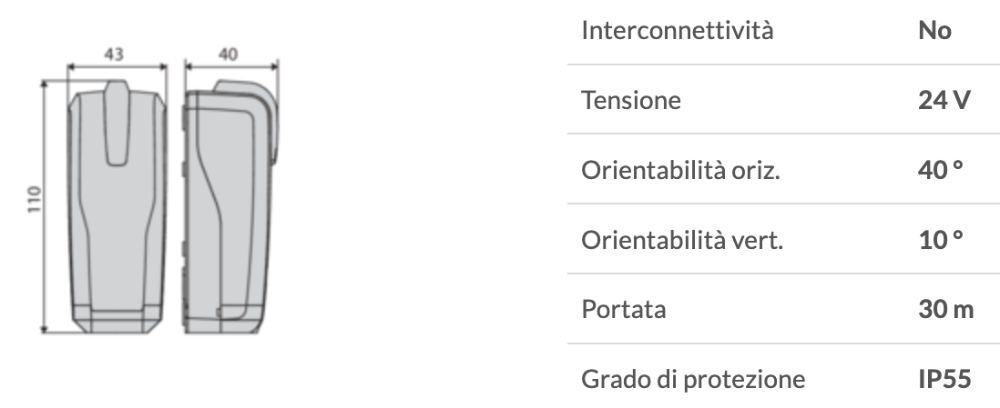Click the 43 width dimension label

tap(115, 57)
